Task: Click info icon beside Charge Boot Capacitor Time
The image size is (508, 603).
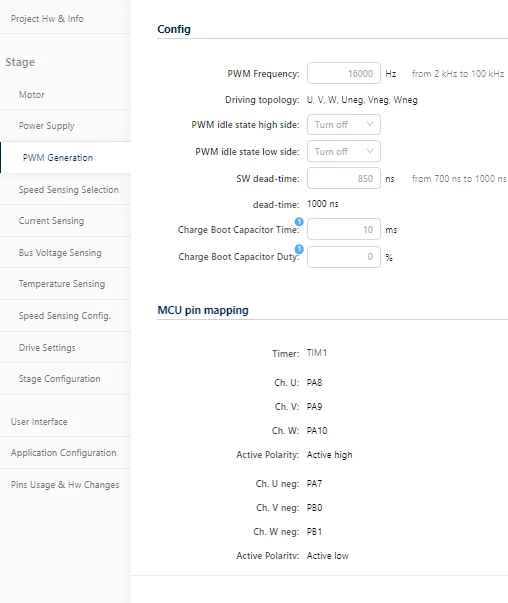Action: coord(299,222)
